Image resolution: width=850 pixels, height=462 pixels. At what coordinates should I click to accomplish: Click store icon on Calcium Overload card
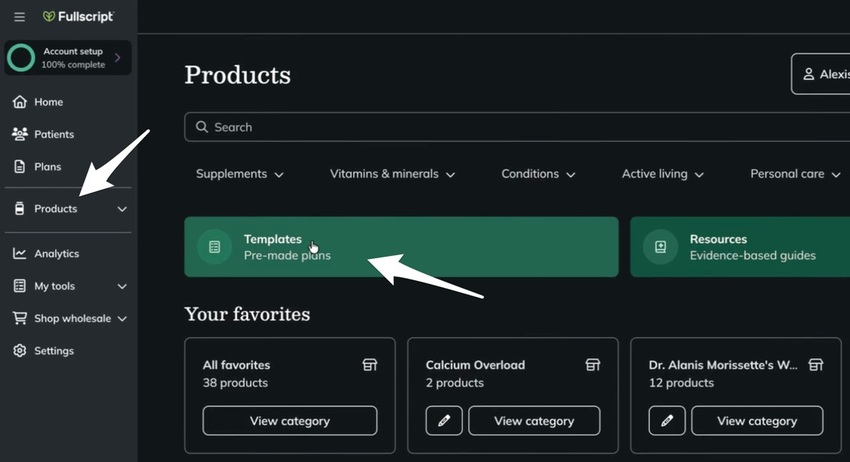click(x=592, y=365)
